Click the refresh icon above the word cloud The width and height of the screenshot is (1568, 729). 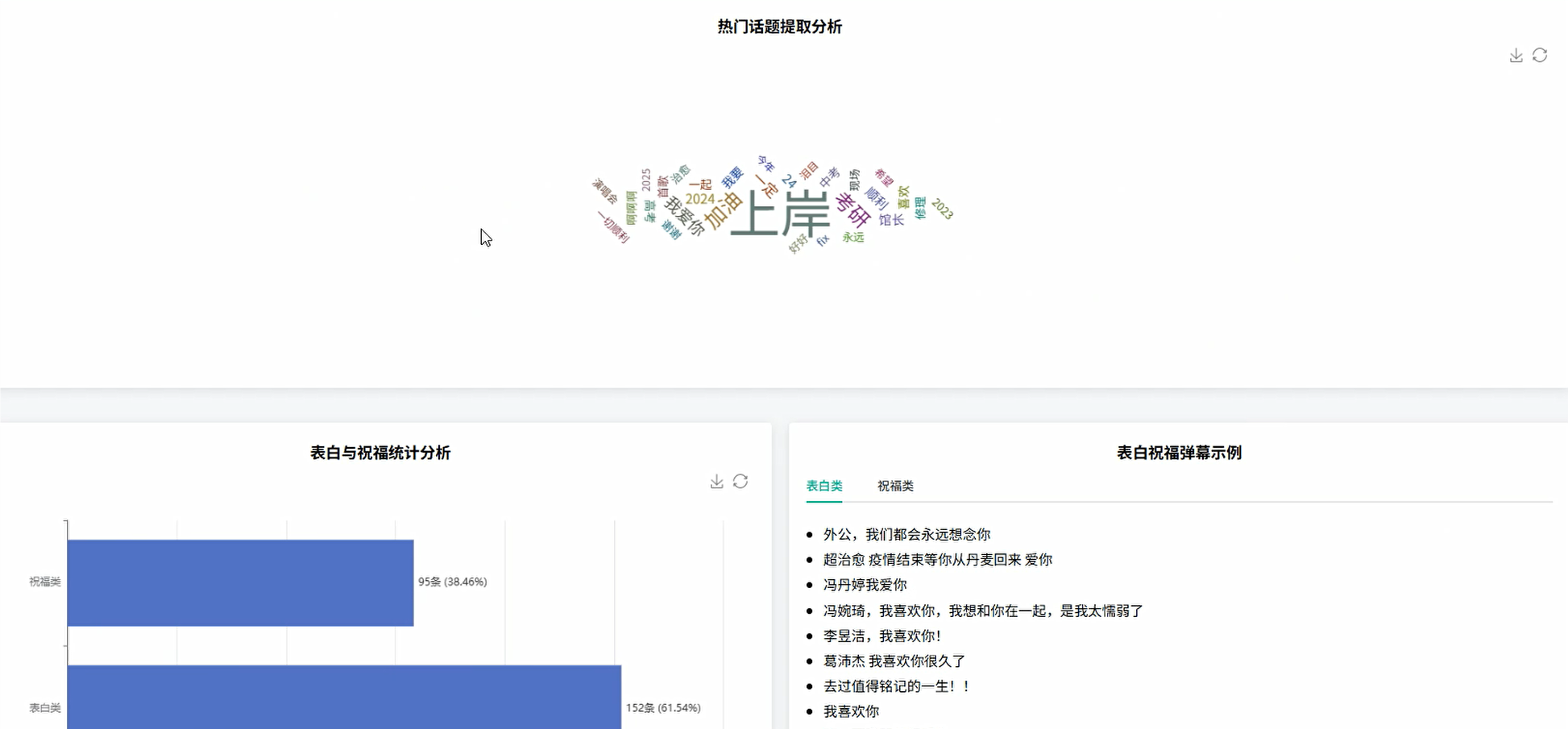(1540, 55)
